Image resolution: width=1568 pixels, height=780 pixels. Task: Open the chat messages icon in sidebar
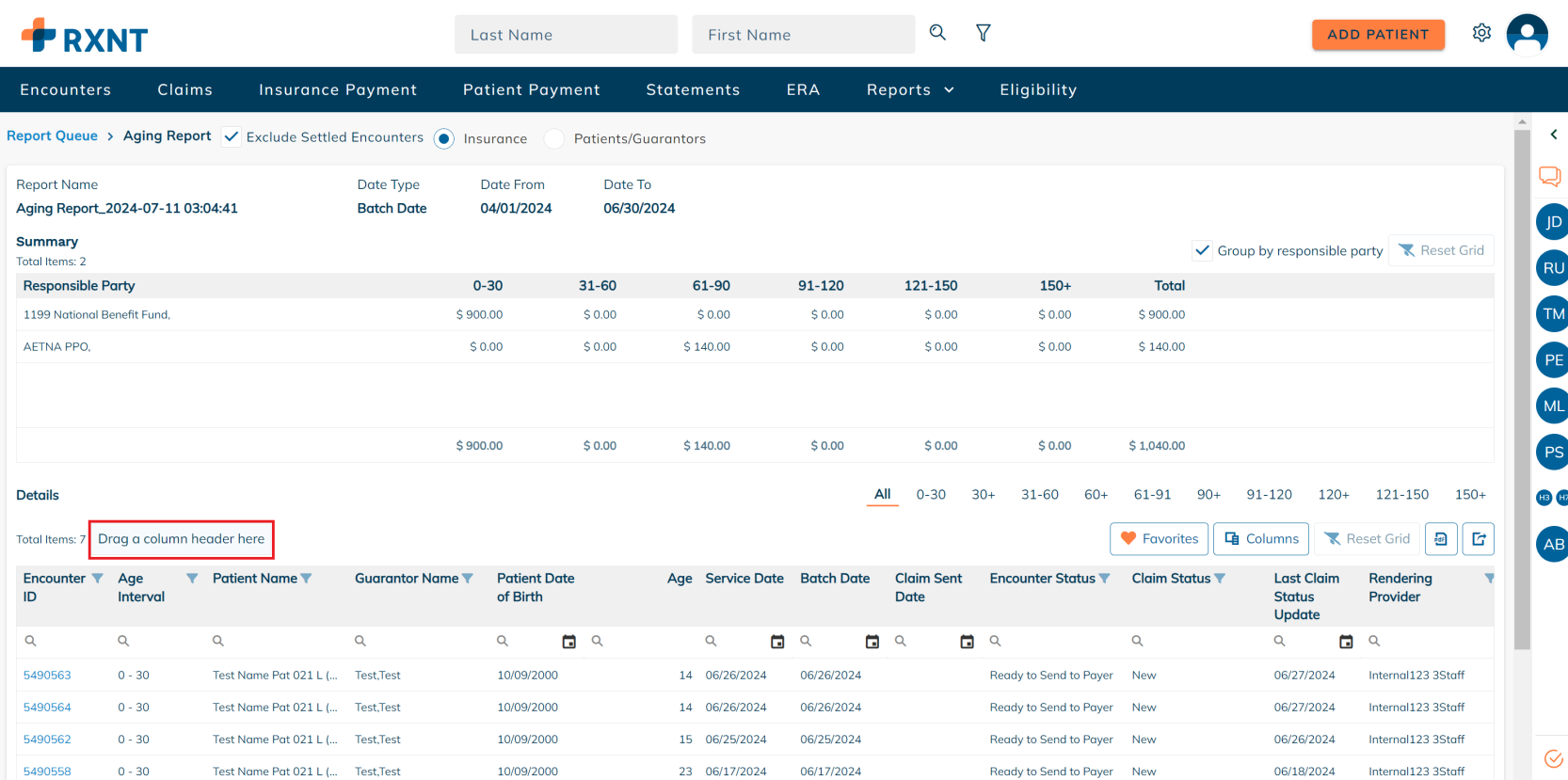(x=1549, y=176)
